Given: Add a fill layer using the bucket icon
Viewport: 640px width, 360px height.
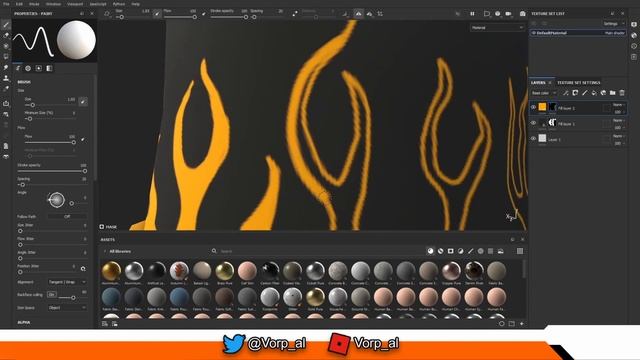Looking at the screenshot, I should click(x=594, y=93).
